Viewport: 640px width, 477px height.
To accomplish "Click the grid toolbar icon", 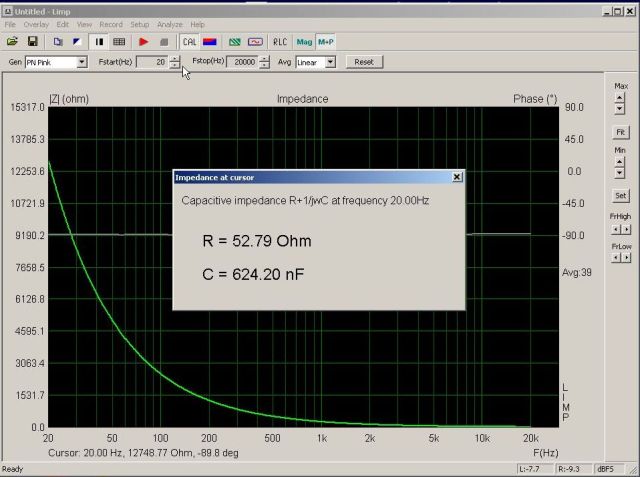I will tap(119, 42).
